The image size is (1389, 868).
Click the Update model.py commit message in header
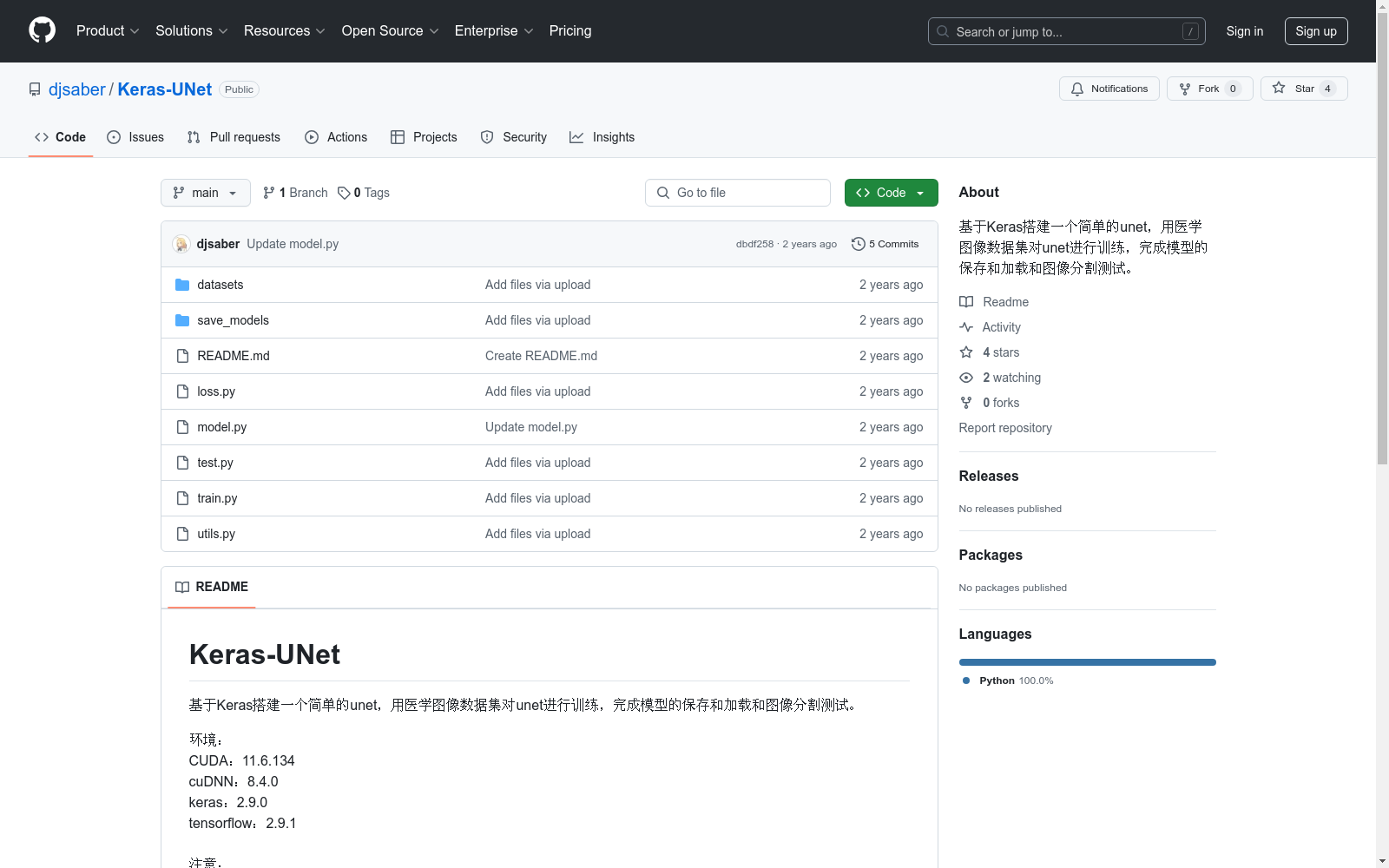coord(293,244)
